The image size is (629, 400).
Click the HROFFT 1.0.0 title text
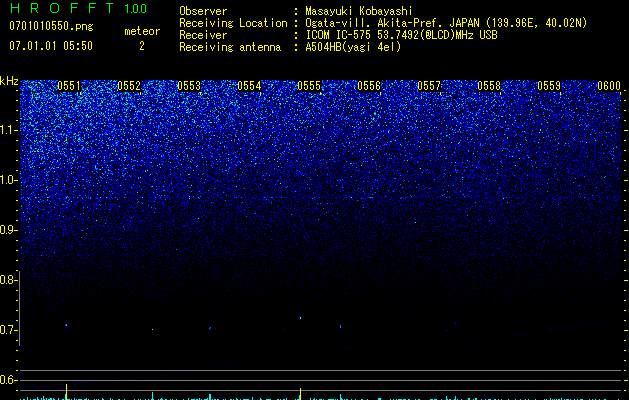(78, 8)
